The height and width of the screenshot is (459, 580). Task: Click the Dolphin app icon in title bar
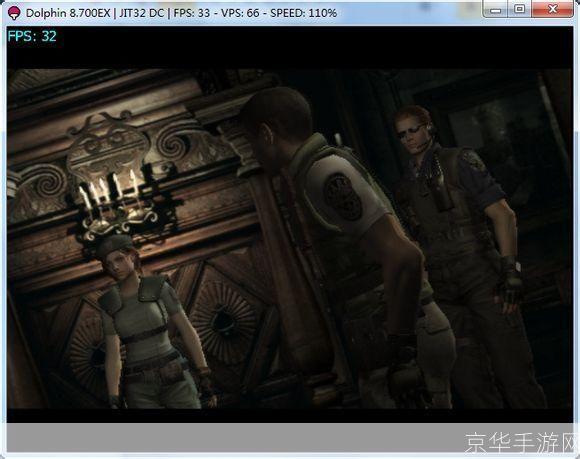point(14,13)
